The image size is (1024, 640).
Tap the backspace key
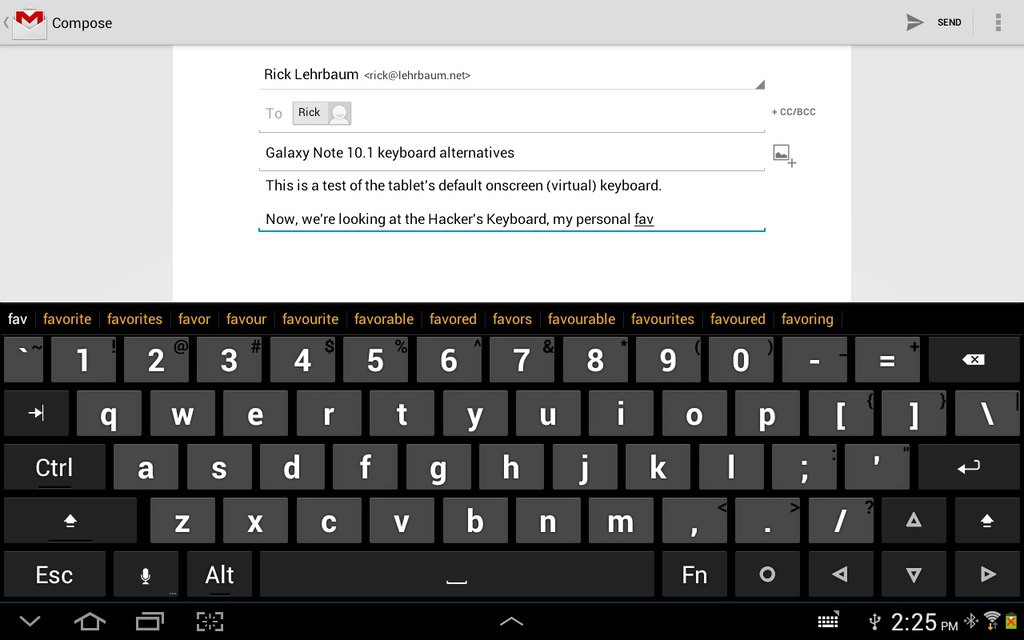pos(973,359)
